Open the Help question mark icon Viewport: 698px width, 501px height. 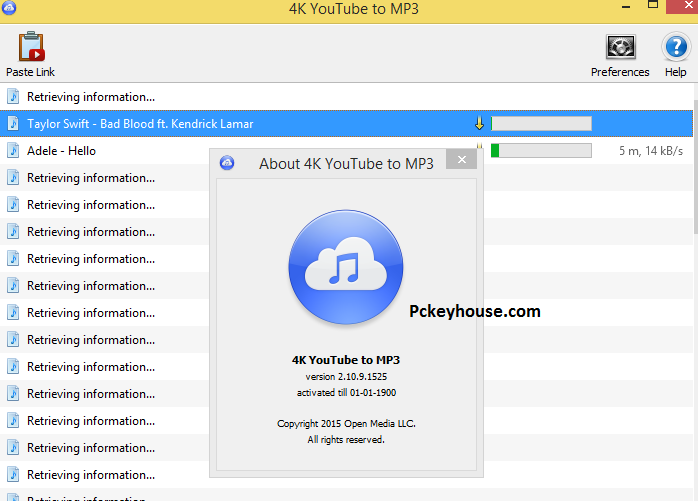(675, 47)
